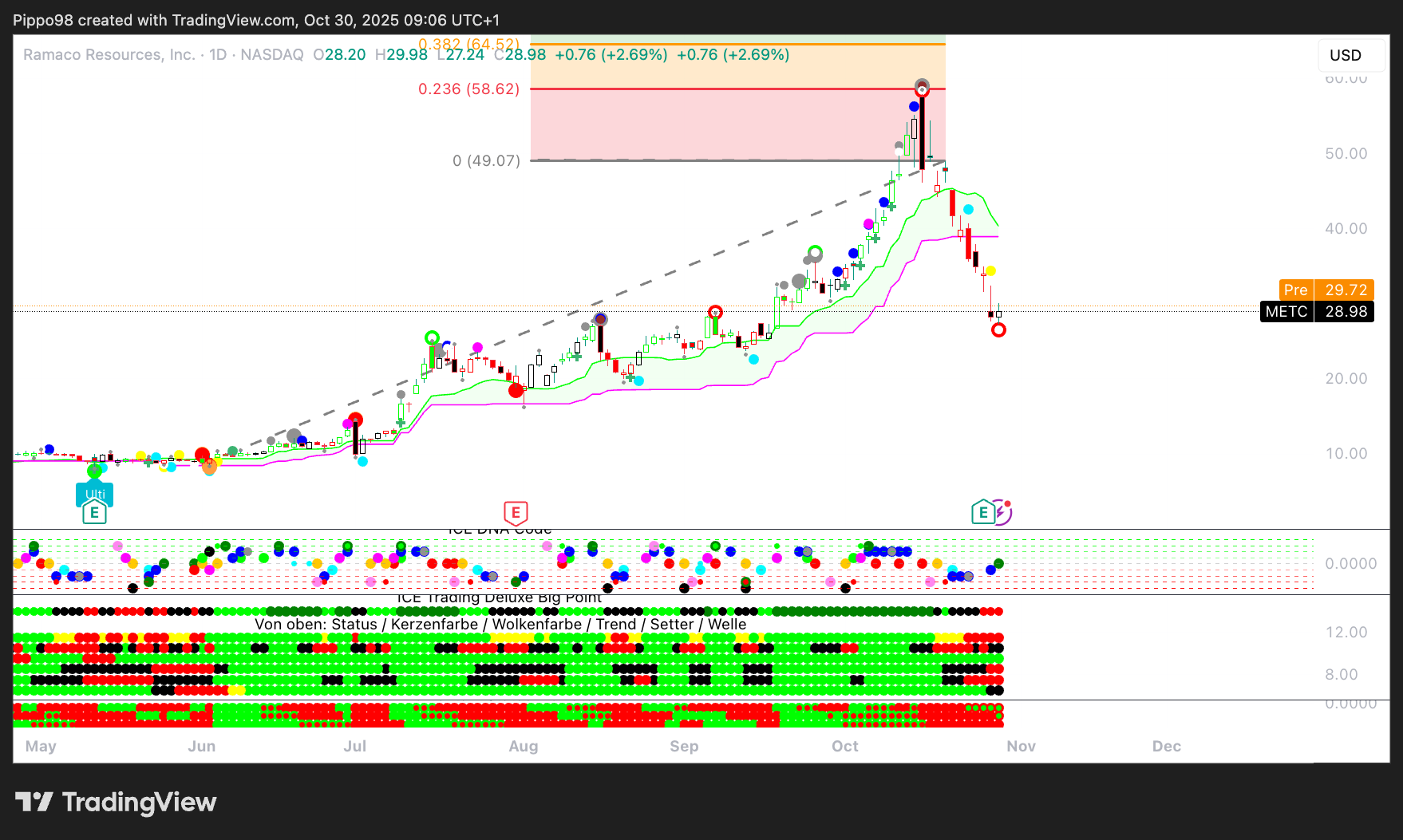Click the Sep label on the time axis
Screen dimensions: 1403x840
[684, 746]
